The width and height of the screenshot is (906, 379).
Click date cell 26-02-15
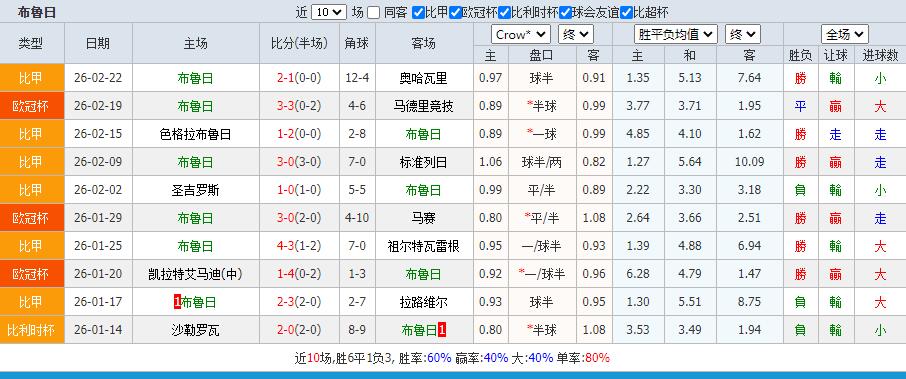(98, 135)
